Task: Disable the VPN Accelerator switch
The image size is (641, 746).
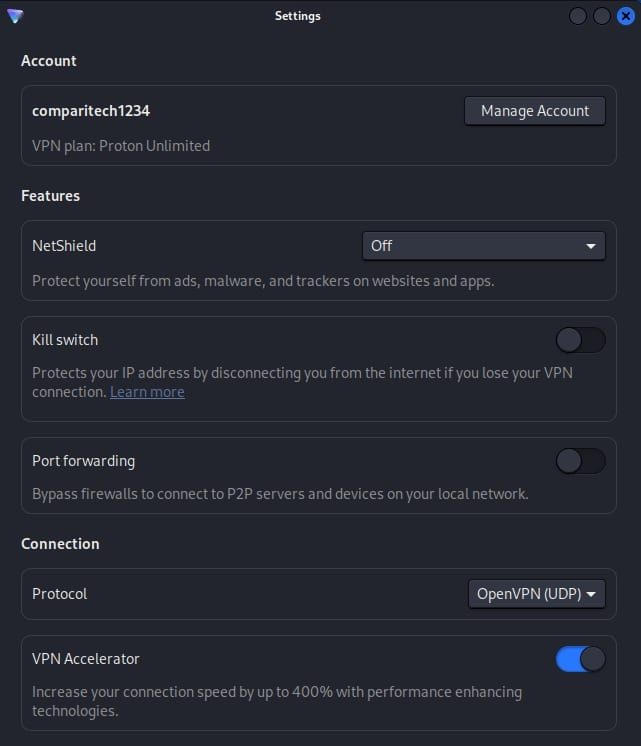Action: point(580,659)
